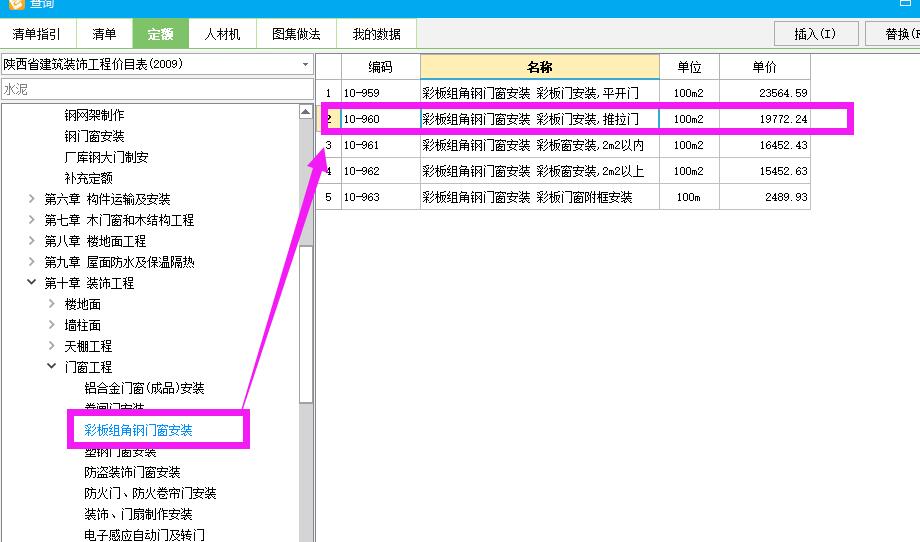920x542 pixels.
Task: Open the query window app icon
Action: coord(16,4)
